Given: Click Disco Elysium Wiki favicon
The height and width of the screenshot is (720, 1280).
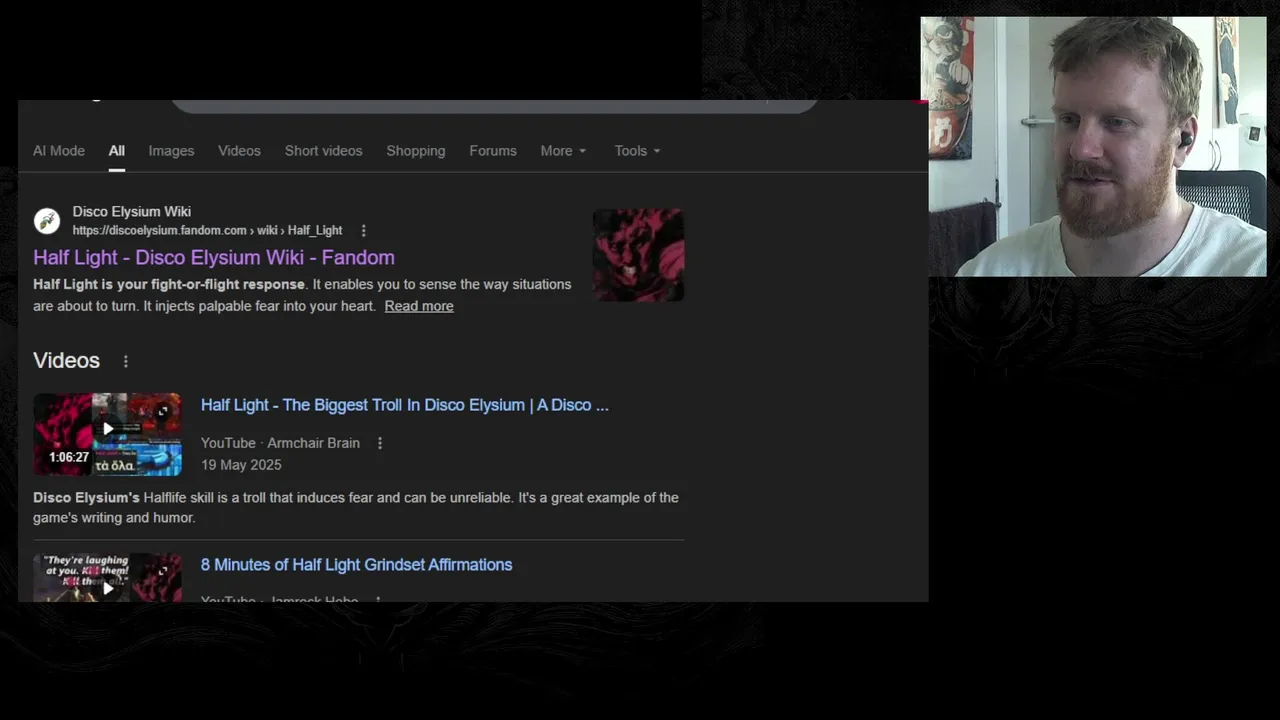Looking at the screenshot, I should [x=47, y=221].
